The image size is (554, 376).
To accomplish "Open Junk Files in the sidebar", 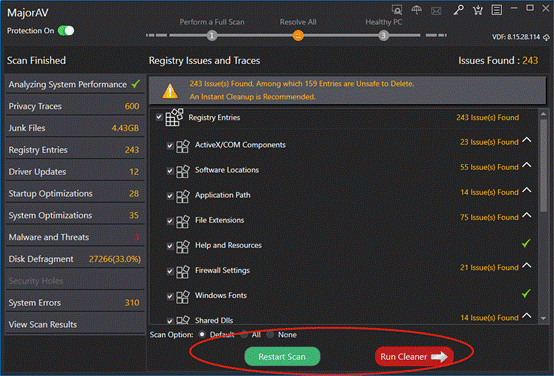I will click(75, 128).
